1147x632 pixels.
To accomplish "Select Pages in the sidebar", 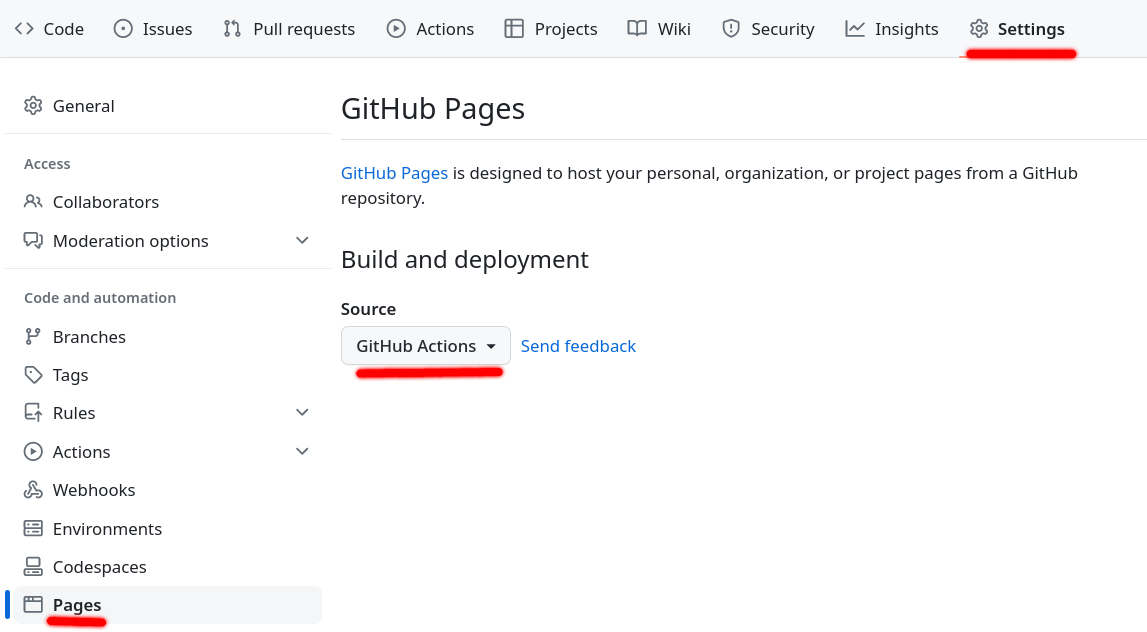I will coord(168,604).
